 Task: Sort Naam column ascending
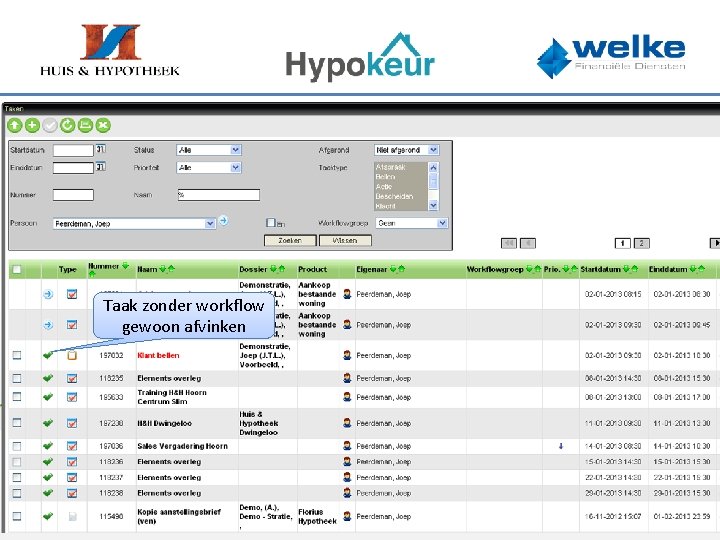point(171,269)
